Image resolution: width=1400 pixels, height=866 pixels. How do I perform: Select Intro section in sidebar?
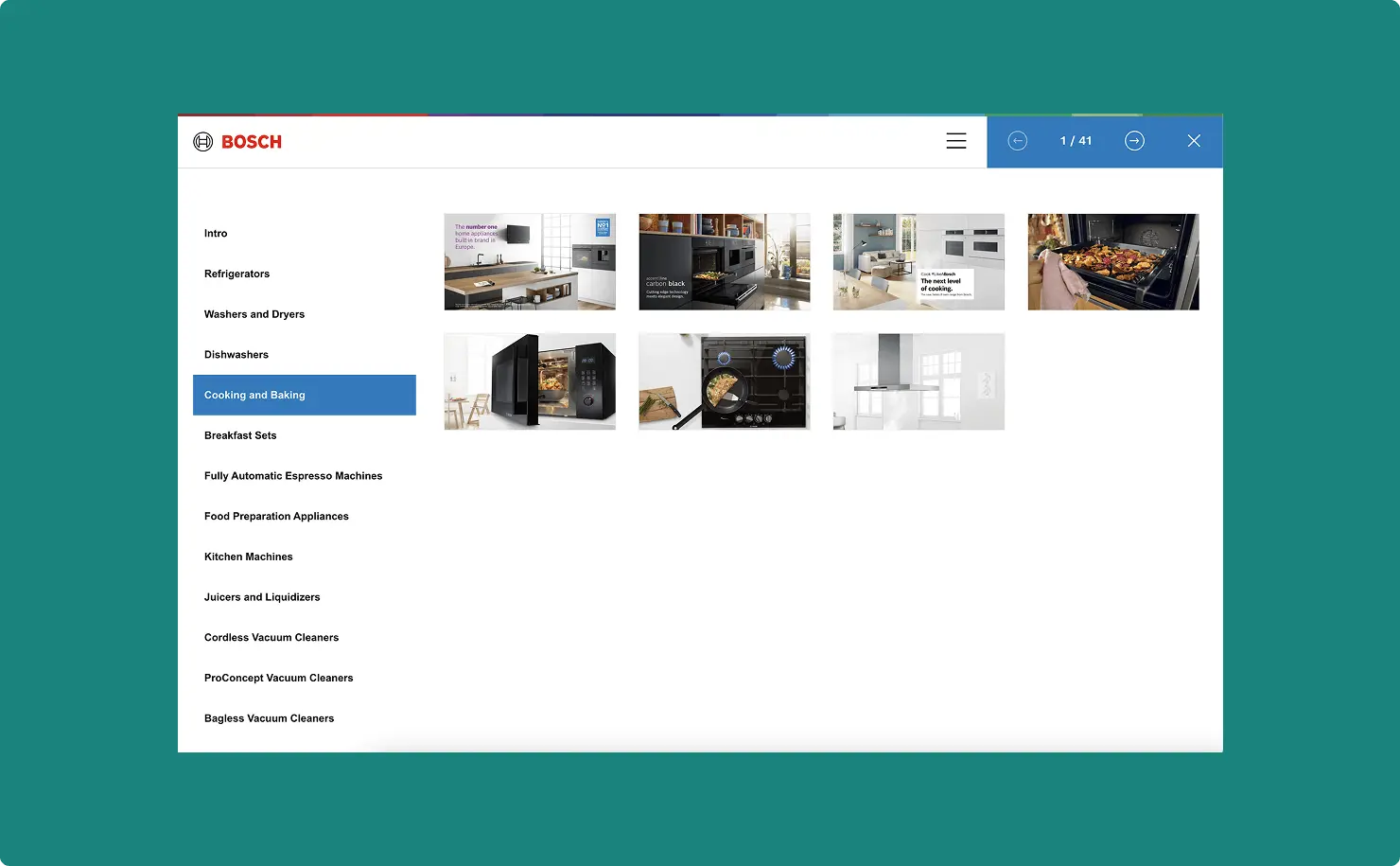point(216,234)
